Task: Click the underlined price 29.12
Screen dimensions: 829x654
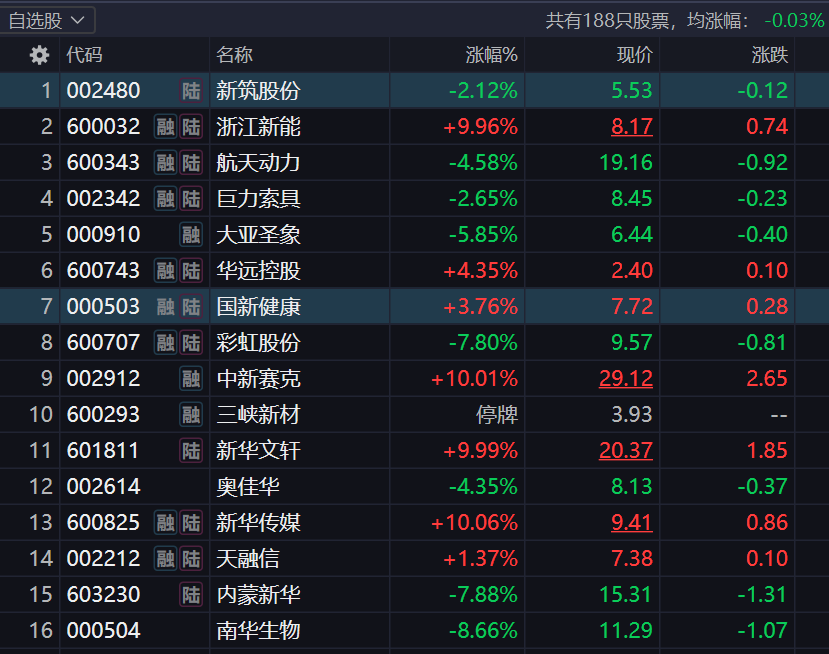Action: pyautogui.click(x=626, y=379)
